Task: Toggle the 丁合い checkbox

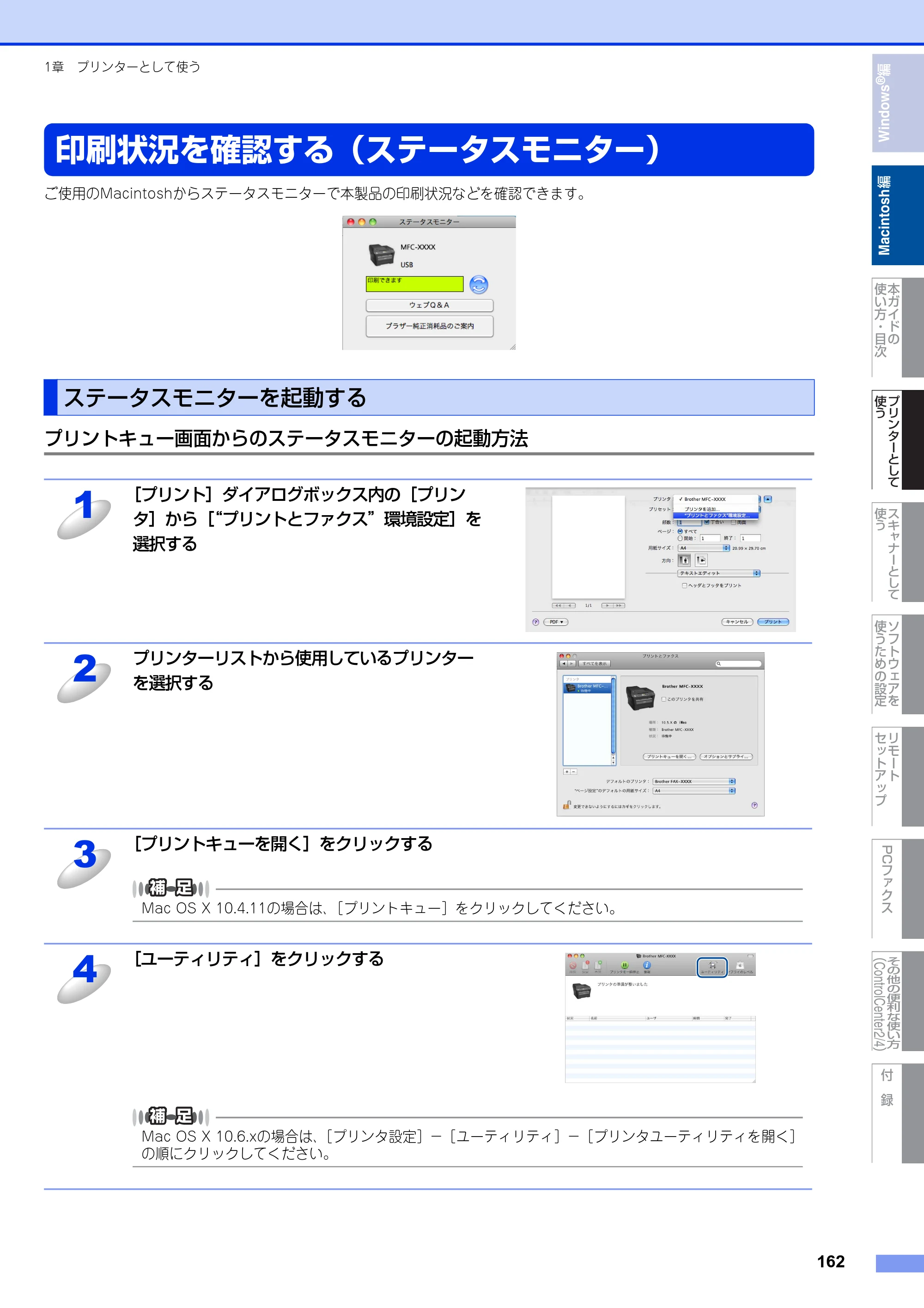Action: tap(707, 522)
